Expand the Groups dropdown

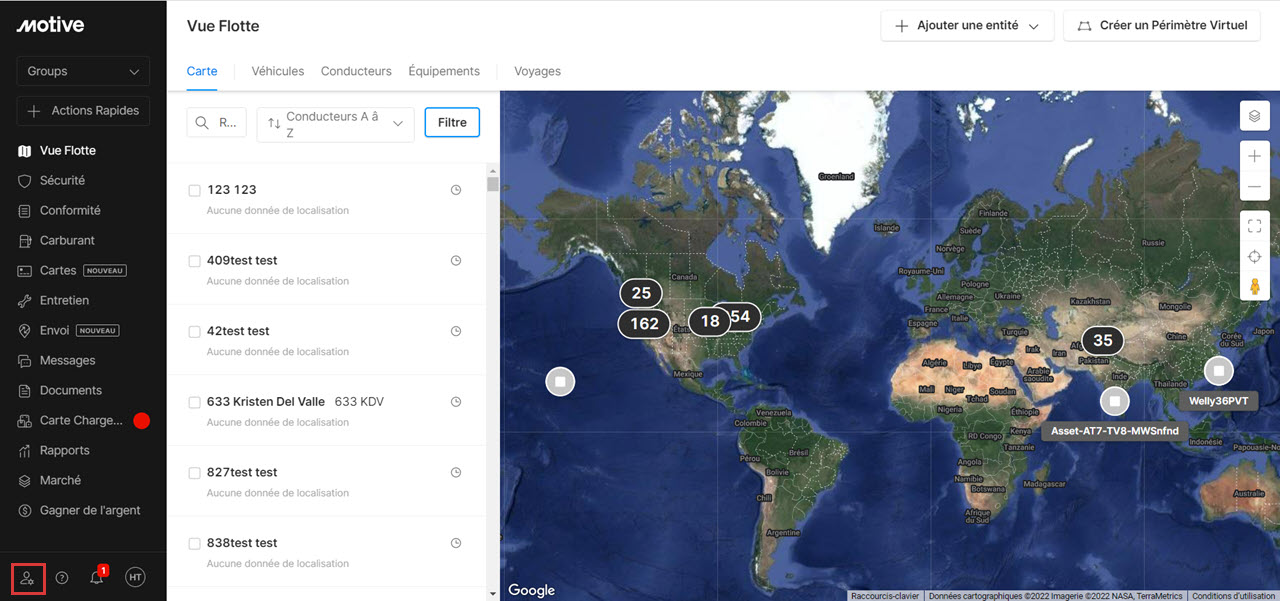point(83,71)
